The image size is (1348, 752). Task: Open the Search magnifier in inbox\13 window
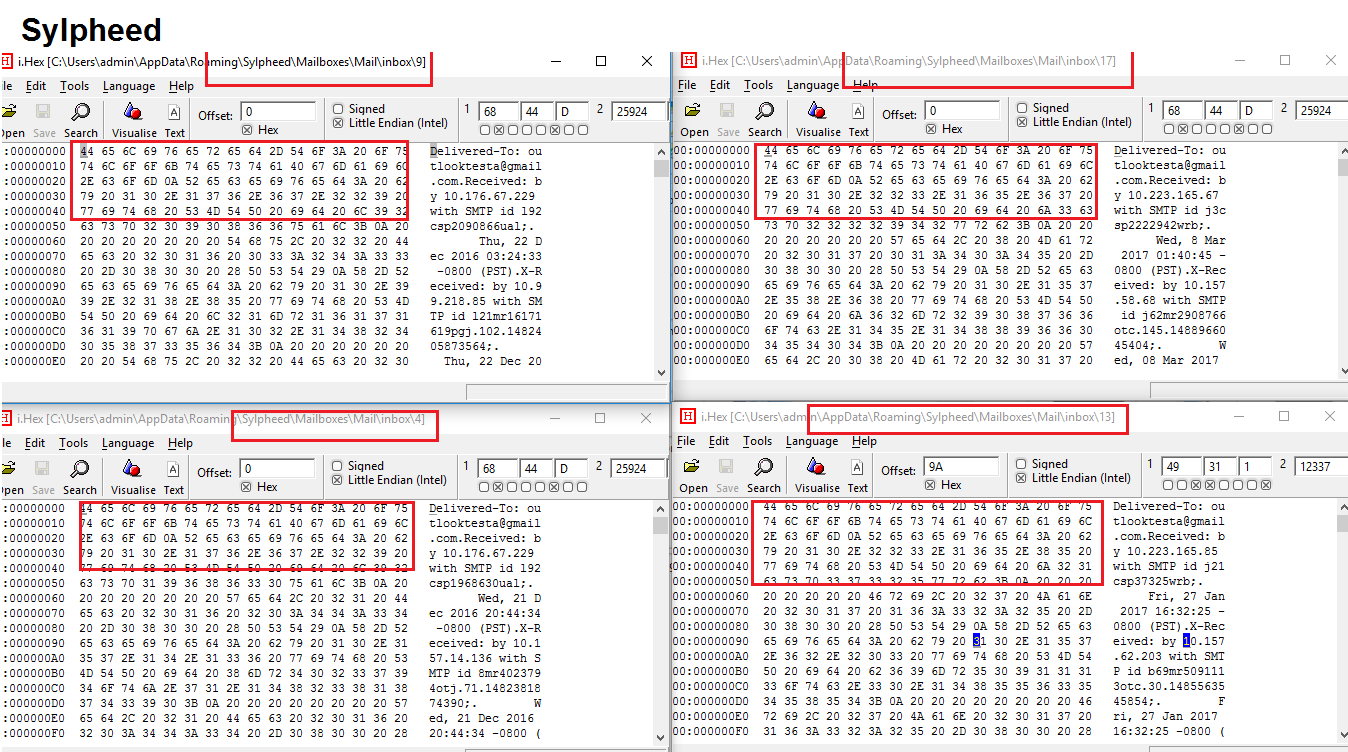[764, 467]
